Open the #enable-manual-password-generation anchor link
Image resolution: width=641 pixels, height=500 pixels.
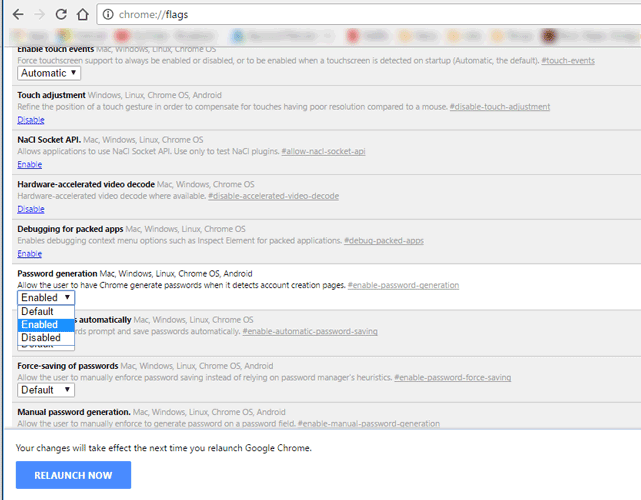[x=369, y=424]
